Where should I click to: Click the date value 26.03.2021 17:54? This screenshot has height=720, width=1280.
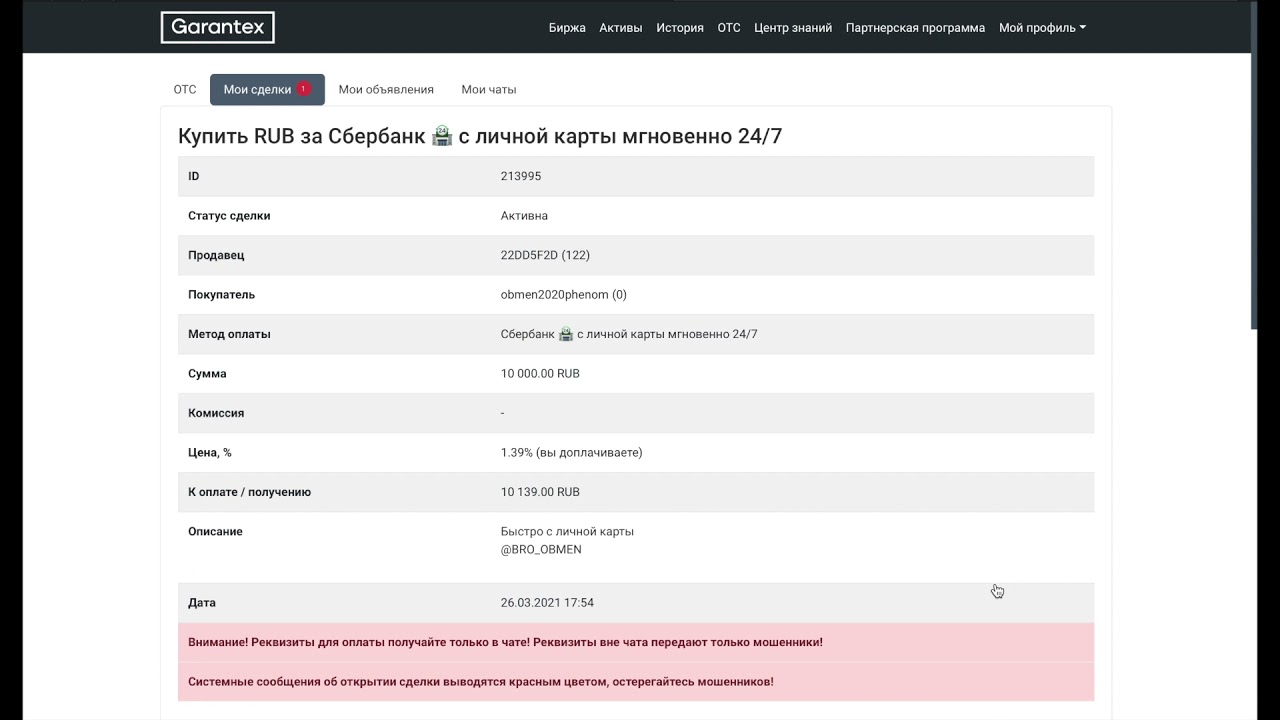click(547, 602)
